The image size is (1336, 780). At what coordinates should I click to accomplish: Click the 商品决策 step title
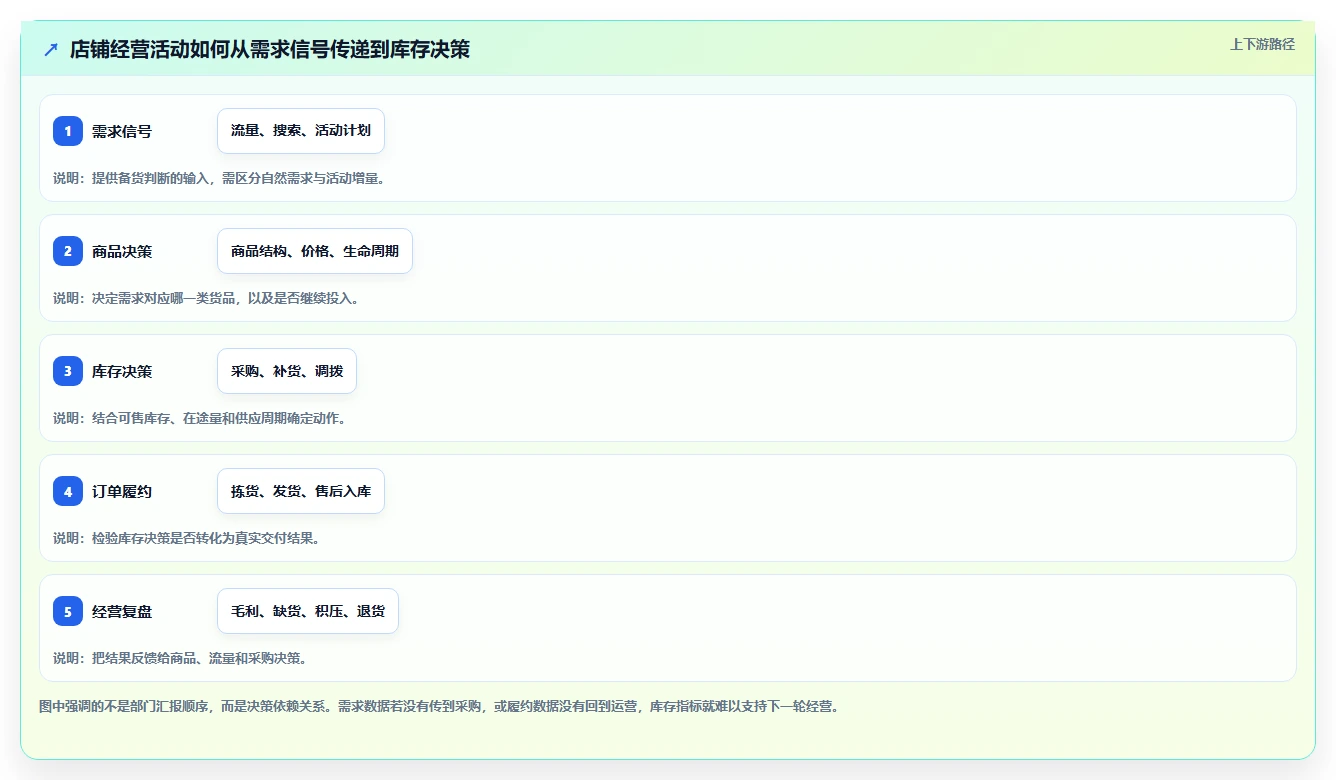(x=122, y=251)
